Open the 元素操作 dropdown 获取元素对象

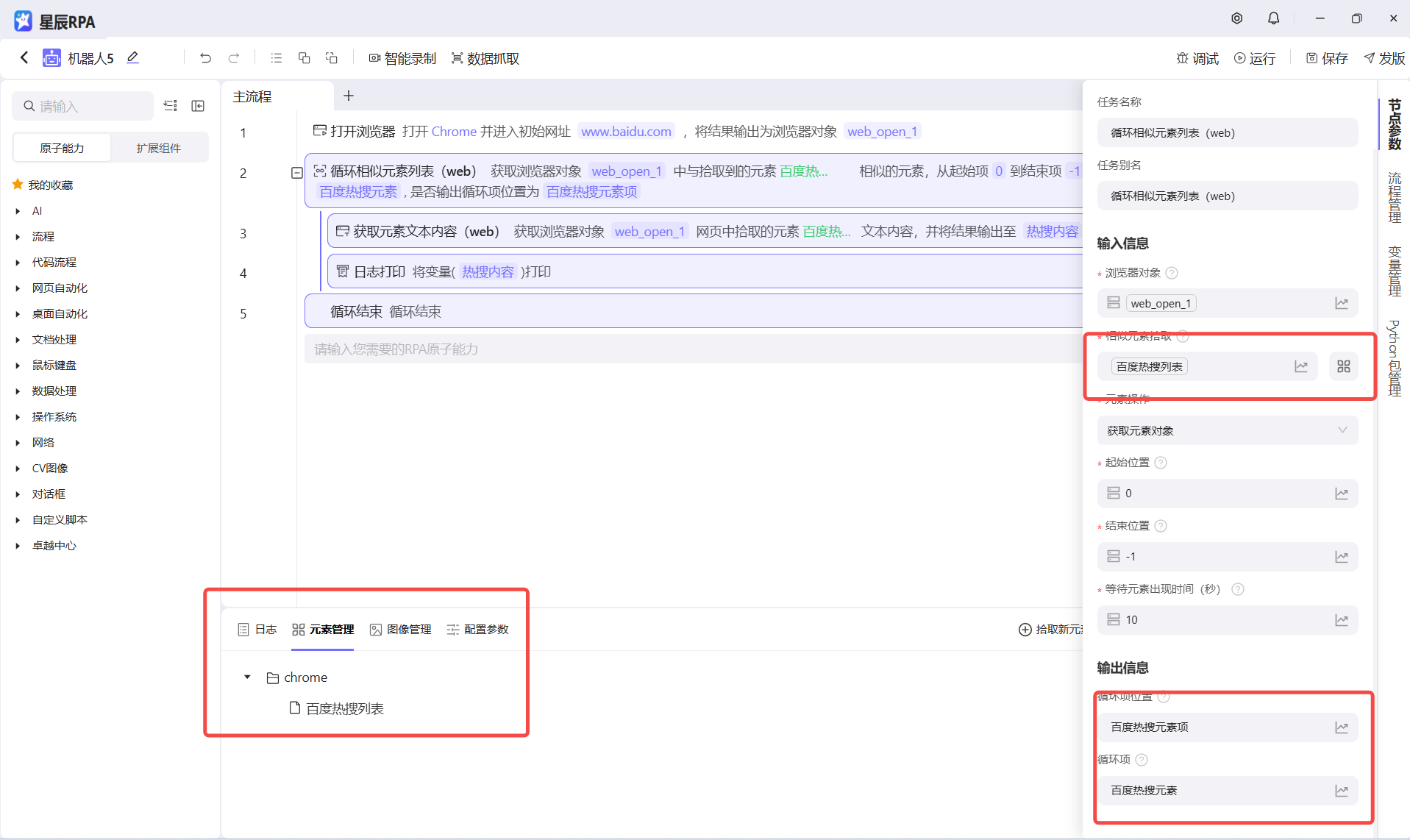tap(1227, 430)
